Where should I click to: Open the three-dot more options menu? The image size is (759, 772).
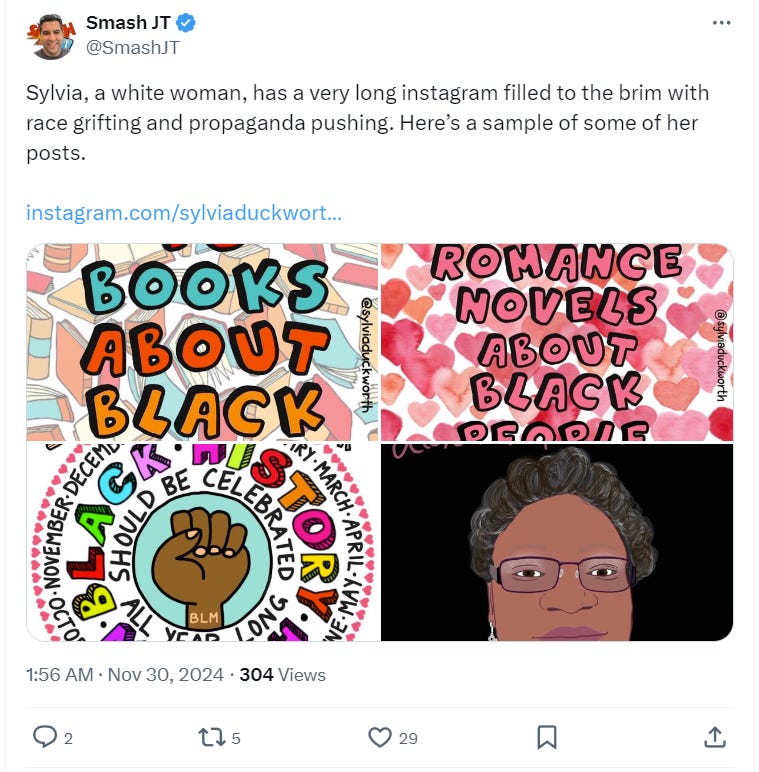coord(721,23)
